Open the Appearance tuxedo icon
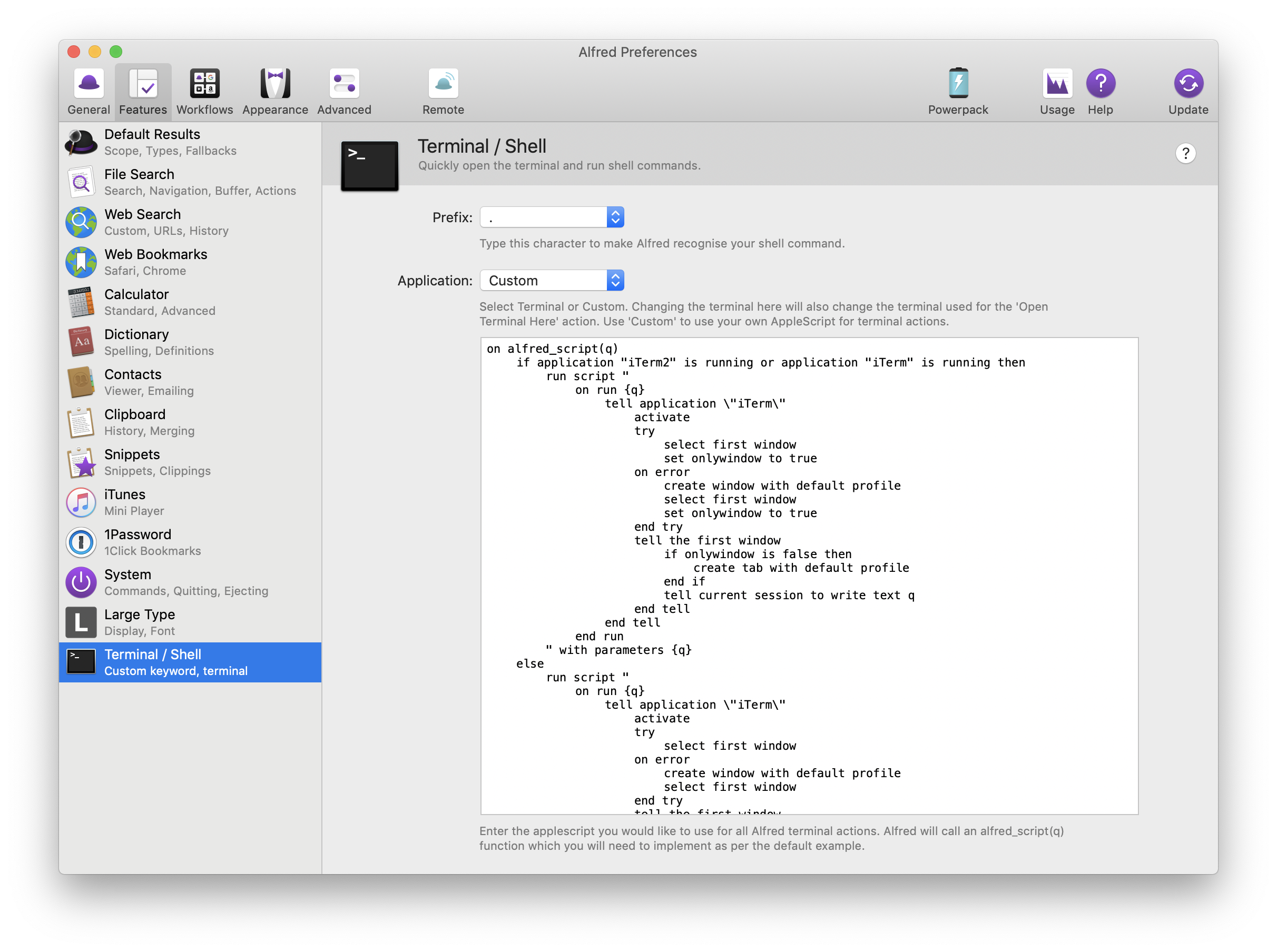 tap(275, 84)
